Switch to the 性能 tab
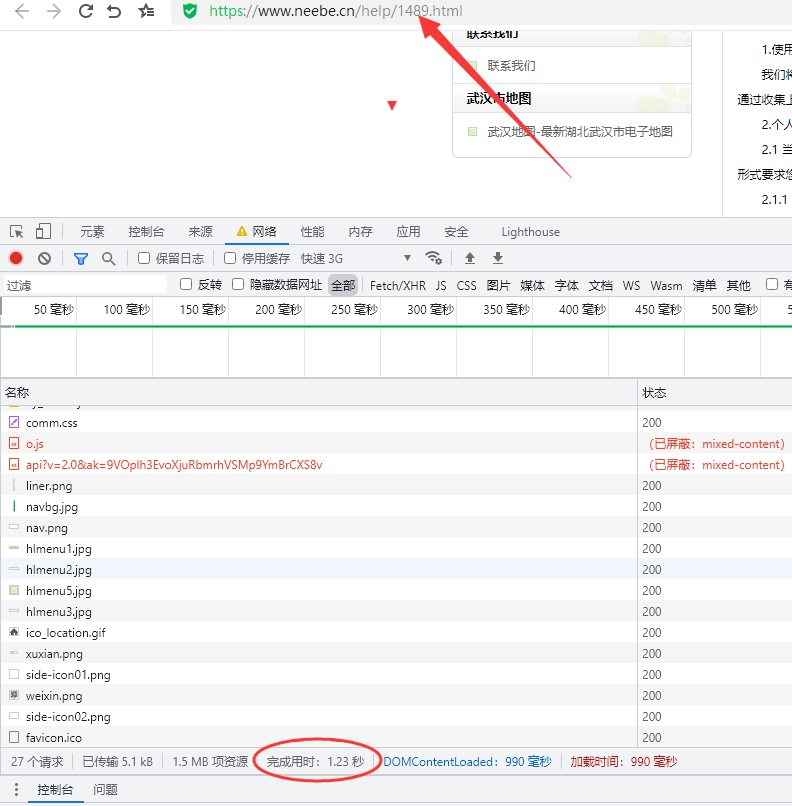 pyautogui.click(x=312, y=231)
